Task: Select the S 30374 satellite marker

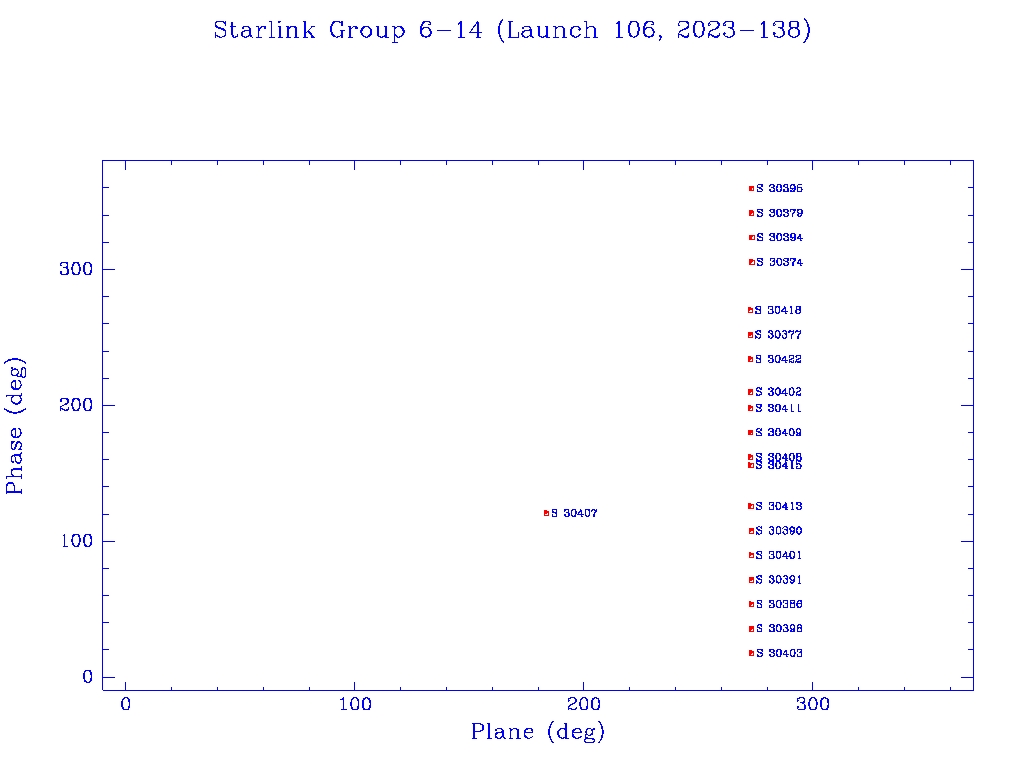Action: pyautogui.click(x=751, y=262)
